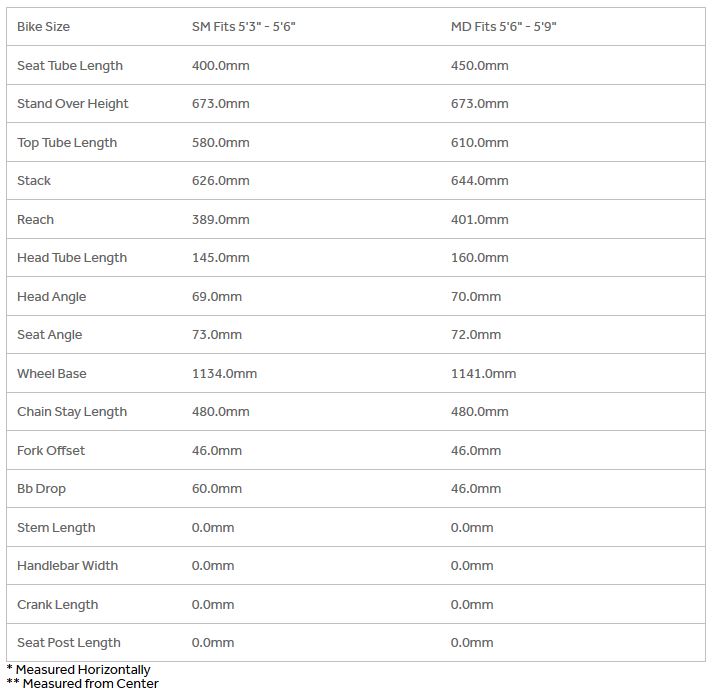
Task: Click the 580.0mm Top Tube Length value
Action: click(220, 143)
